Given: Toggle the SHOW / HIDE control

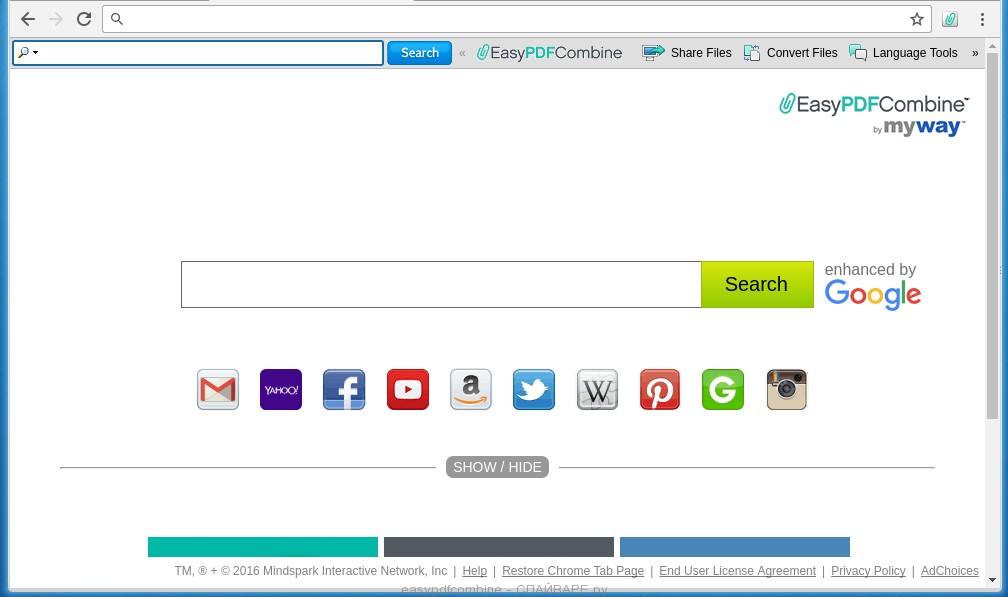Looking at the screenshot, I should pyautogui.click(x=497, y=467).
